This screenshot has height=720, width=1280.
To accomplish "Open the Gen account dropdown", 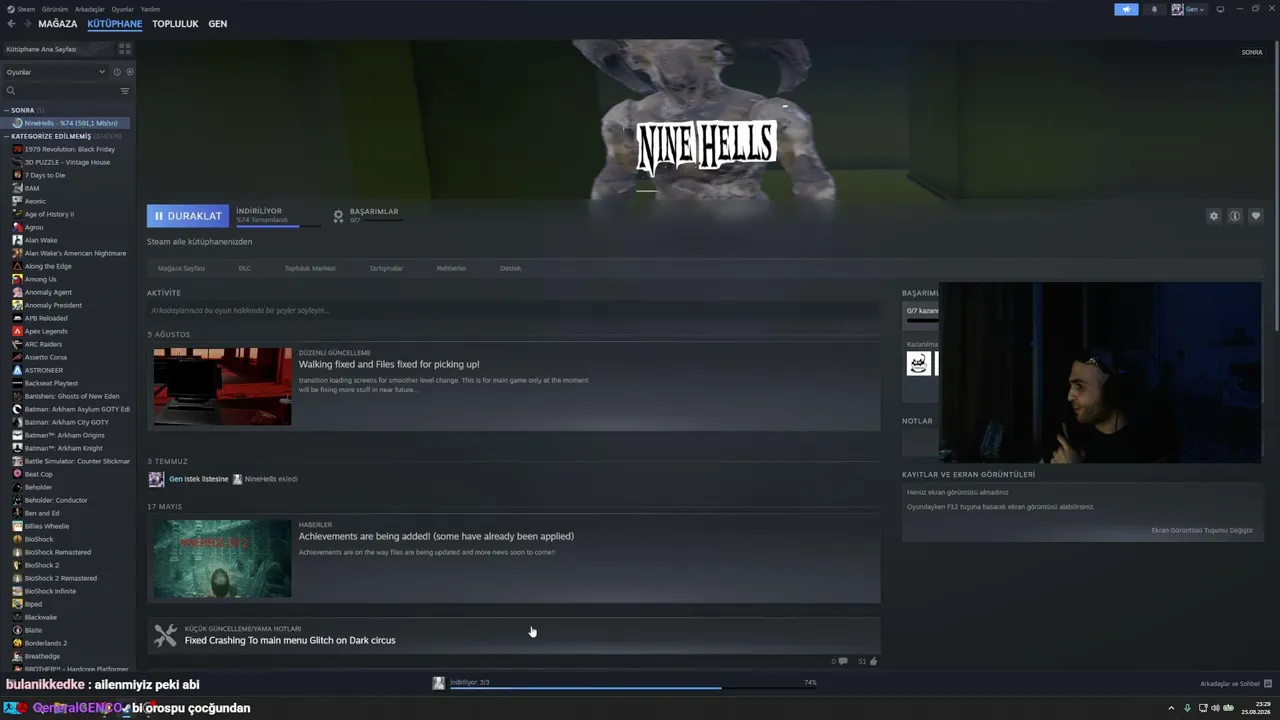I will tap(1188, 9).
